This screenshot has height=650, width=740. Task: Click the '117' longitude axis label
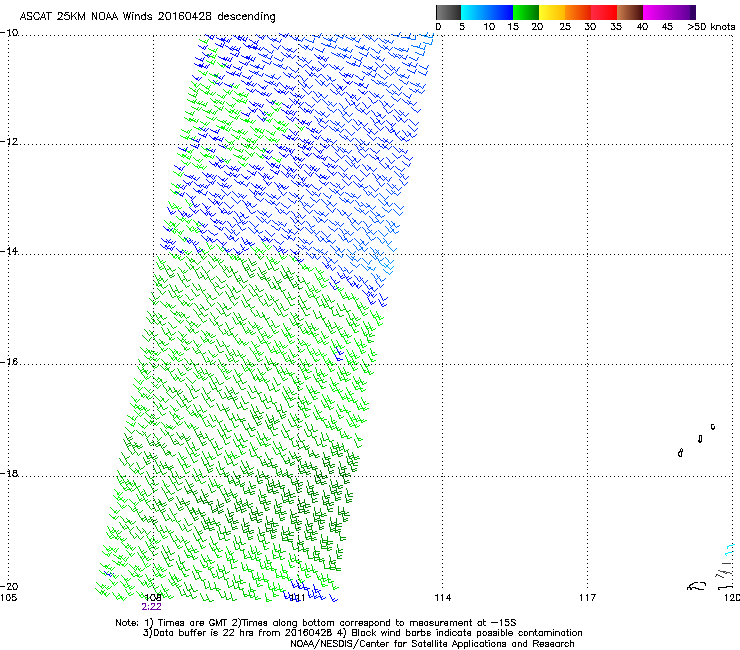pyautogui.click(x=587, y=598)
